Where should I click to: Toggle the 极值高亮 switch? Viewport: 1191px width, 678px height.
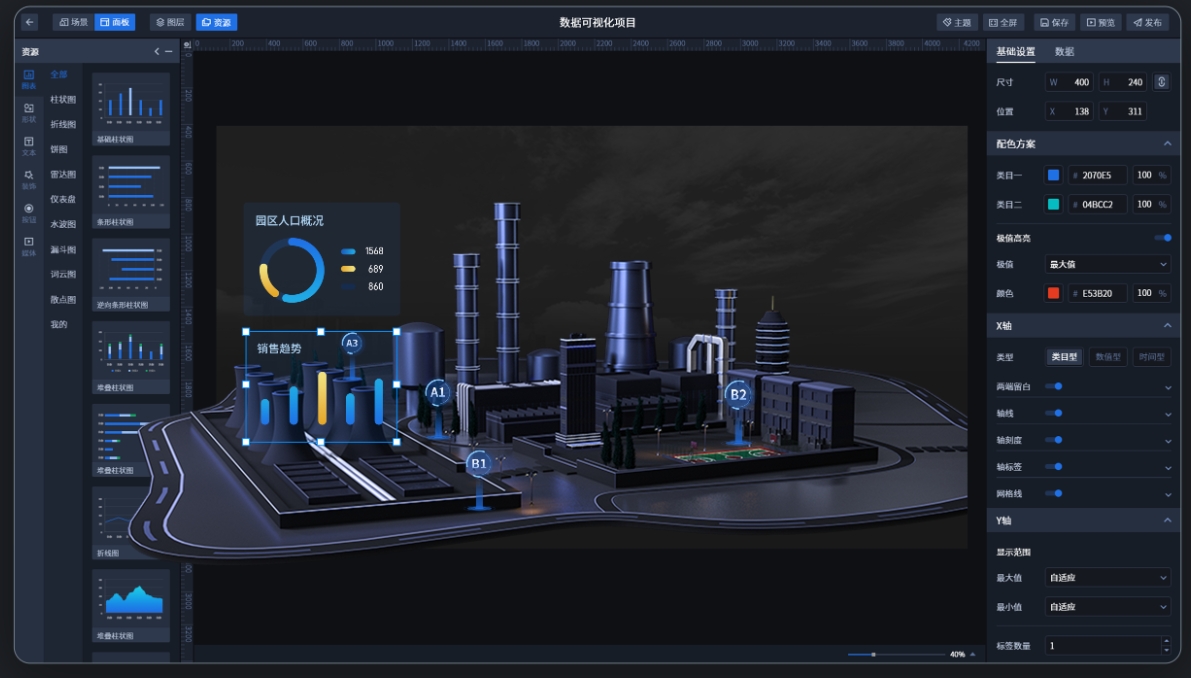[x=1162, y=238]
